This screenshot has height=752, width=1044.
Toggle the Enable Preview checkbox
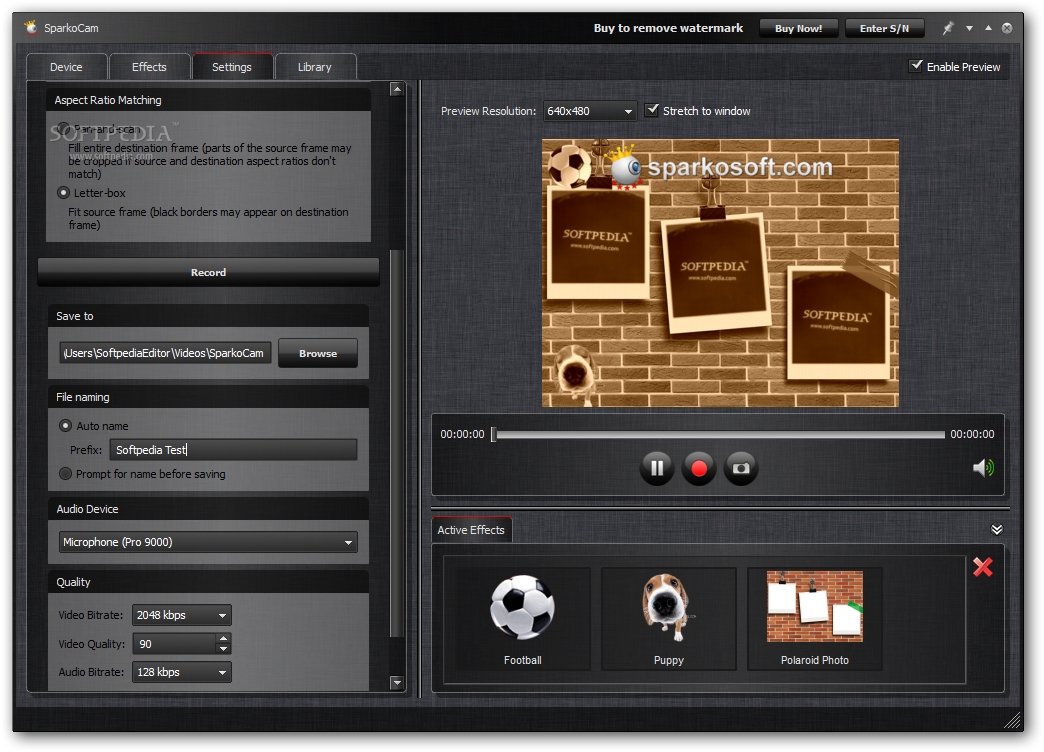tap(916, 66)
